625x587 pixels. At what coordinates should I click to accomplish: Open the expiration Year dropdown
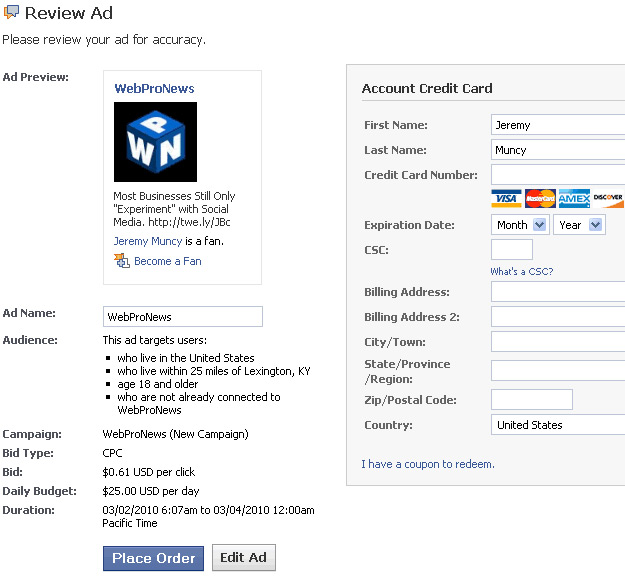[580, 225]
